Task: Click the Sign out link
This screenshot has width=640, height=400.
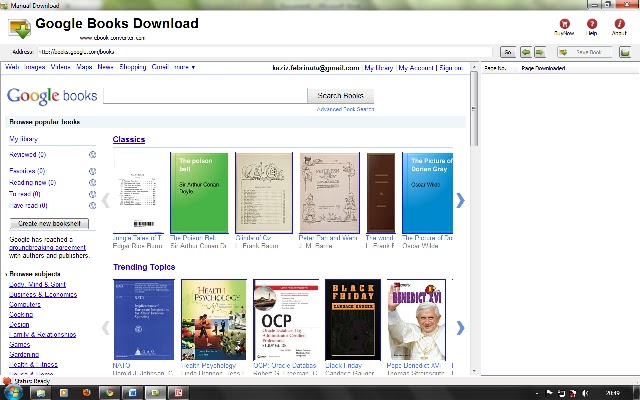Action: coord(451,68)
